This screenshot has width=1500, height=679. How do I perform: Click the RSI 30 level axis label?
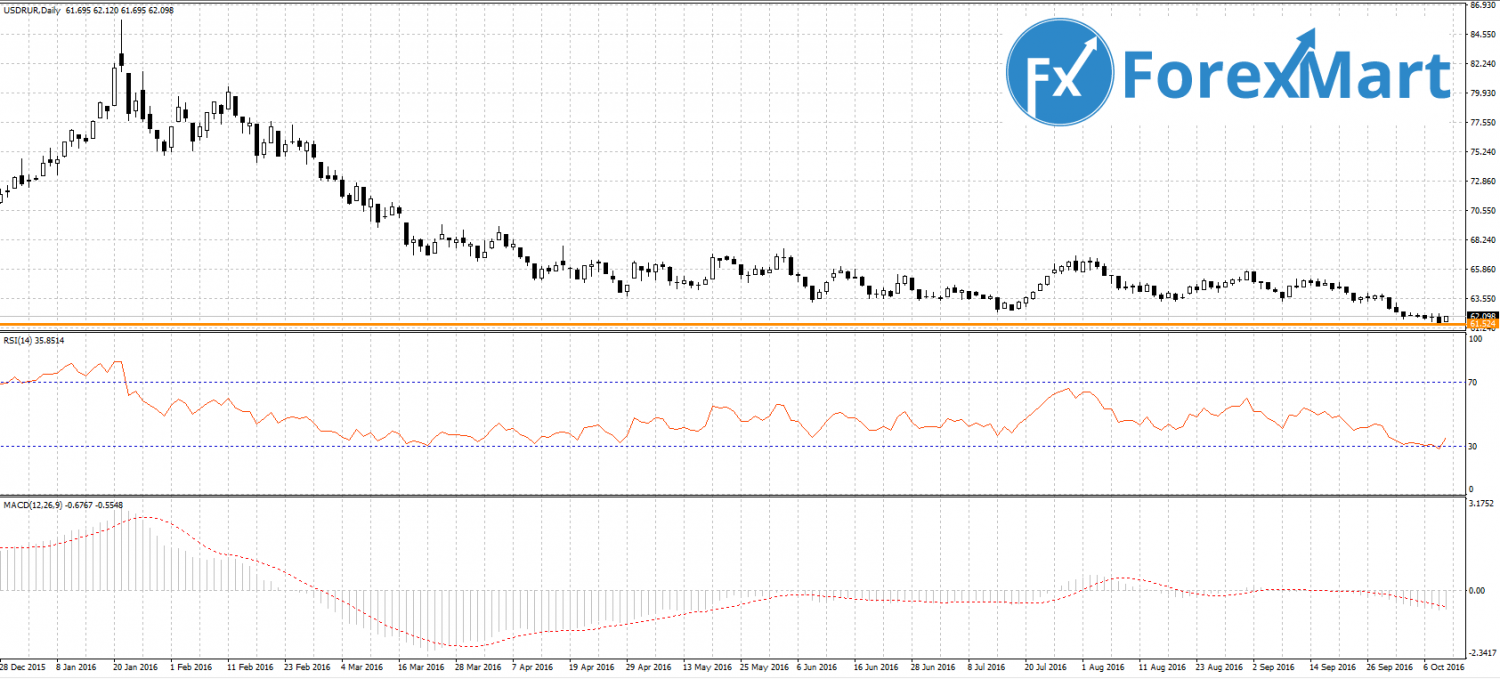(x=1473, y=446)
